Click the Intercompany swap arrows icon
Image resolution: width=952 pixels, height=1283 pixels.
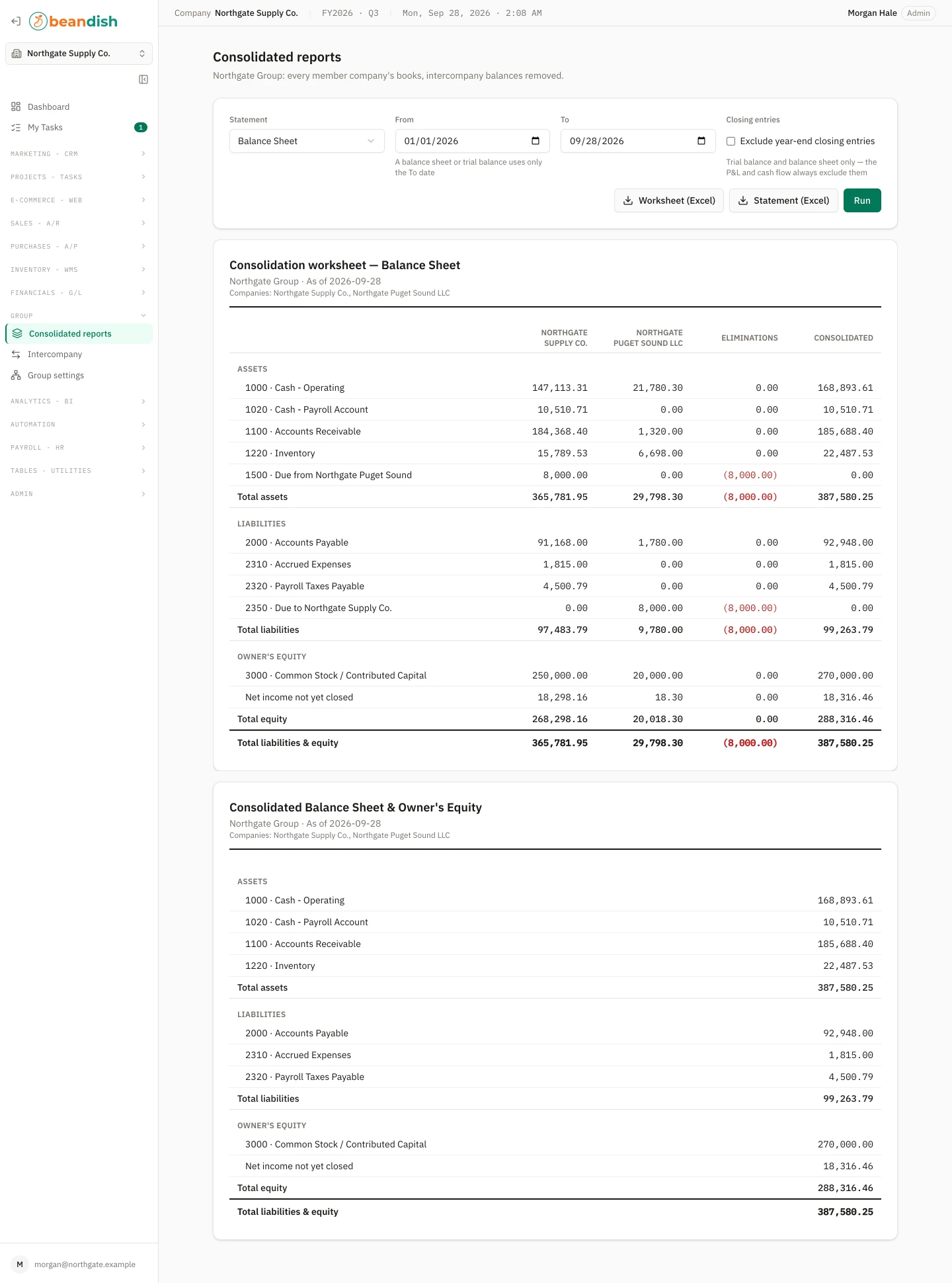(x=16, y=354)
